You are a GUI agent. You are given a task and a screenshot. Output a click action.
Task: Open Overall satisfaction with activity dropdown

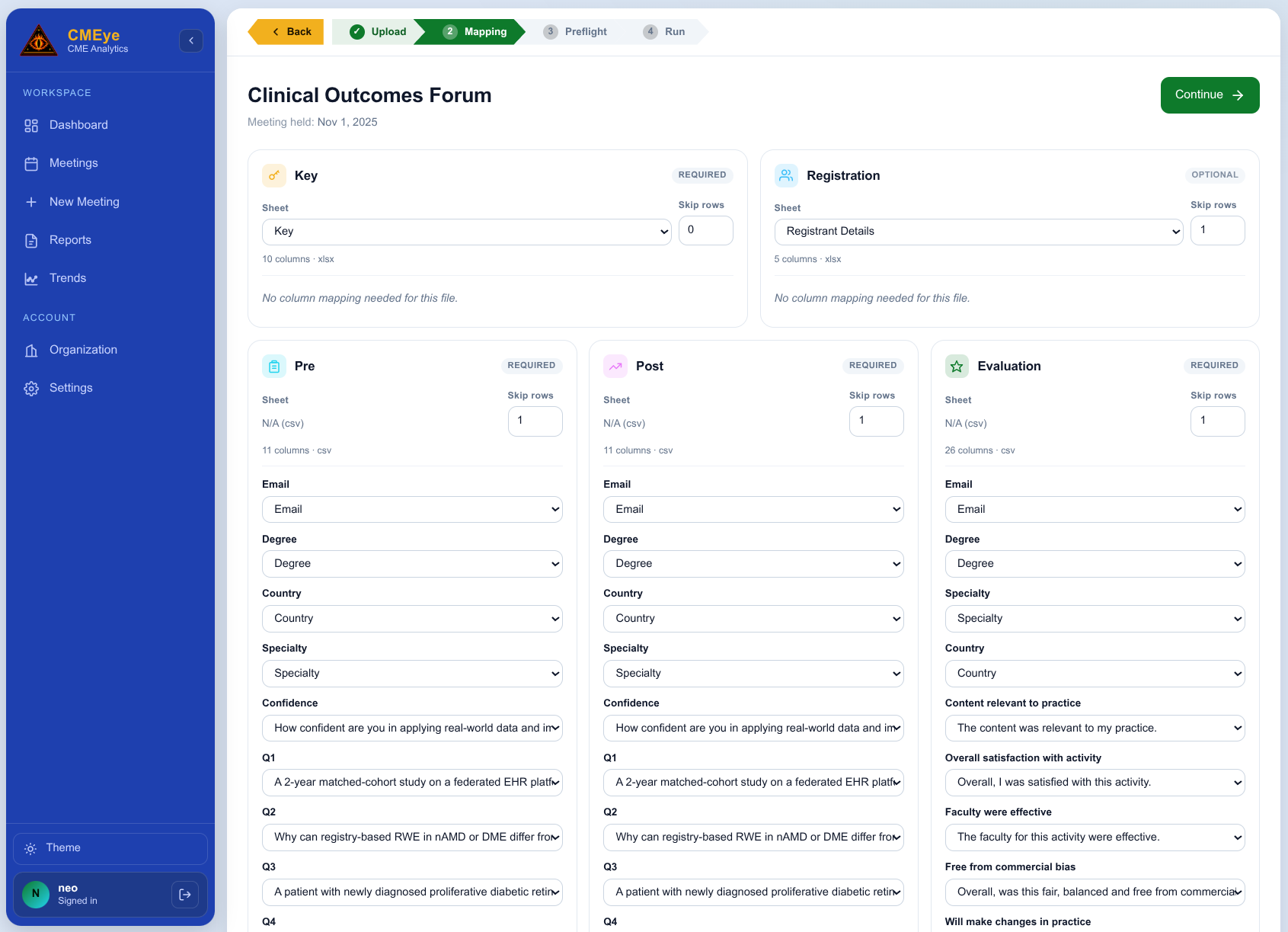[1095, 783]
